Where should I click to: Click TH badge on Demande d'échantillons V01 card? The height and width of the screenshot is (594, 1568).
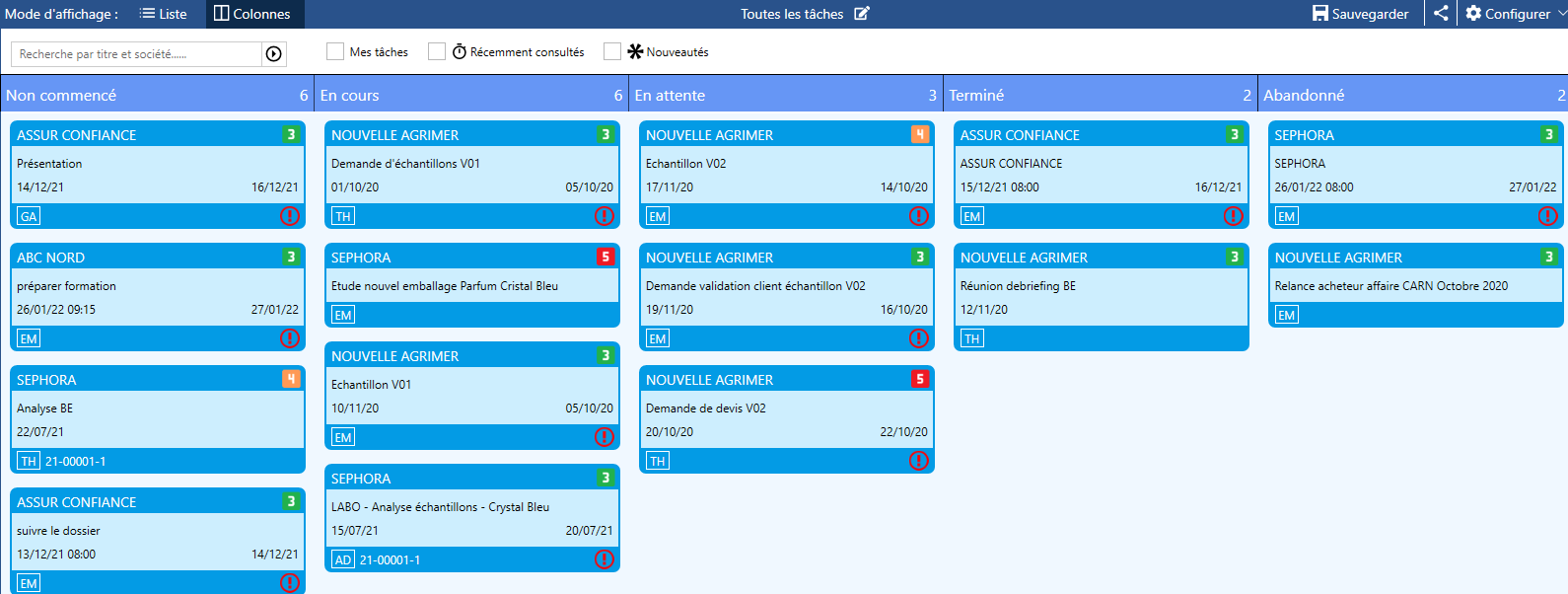343,216
